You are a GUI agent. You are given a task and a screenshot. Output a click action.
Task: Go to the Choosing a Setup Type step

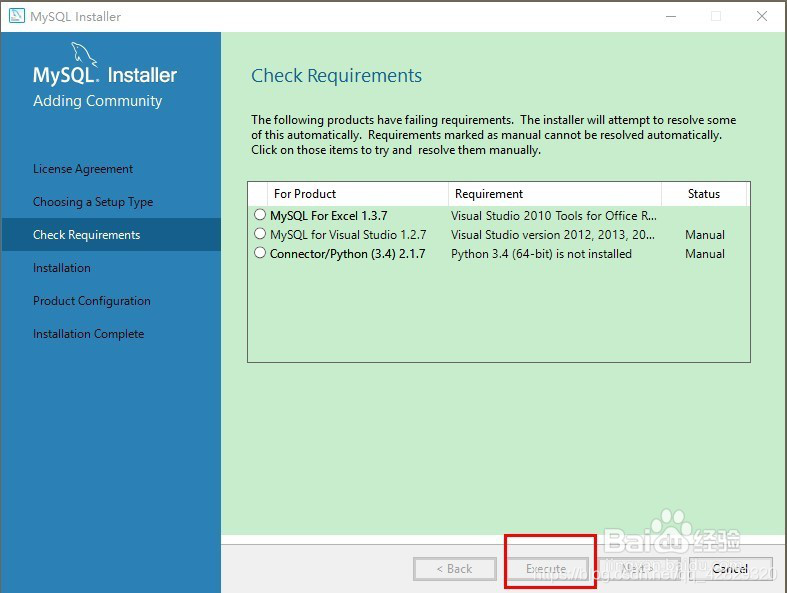pos(93,202)
